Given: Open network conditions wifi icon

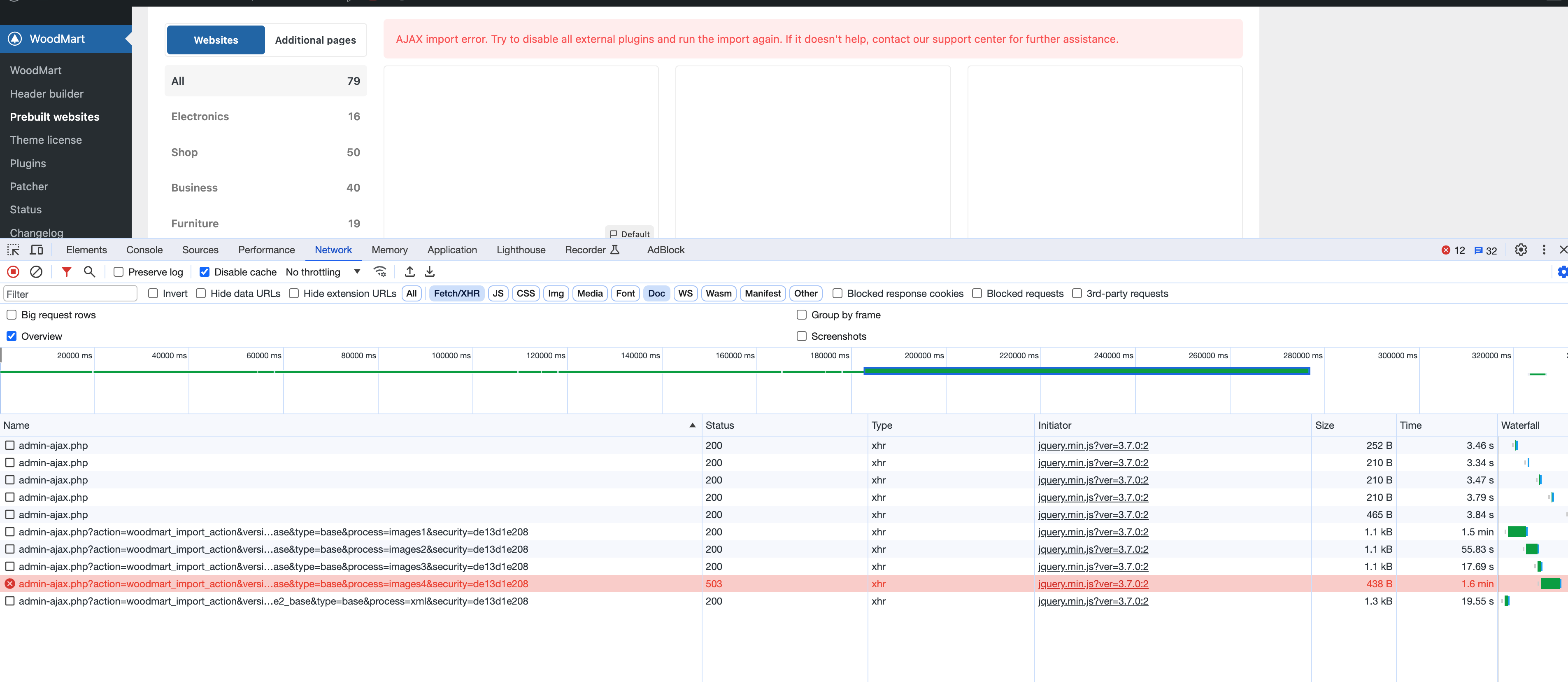Looking at the screenshot, I should (x=380, y=272).
